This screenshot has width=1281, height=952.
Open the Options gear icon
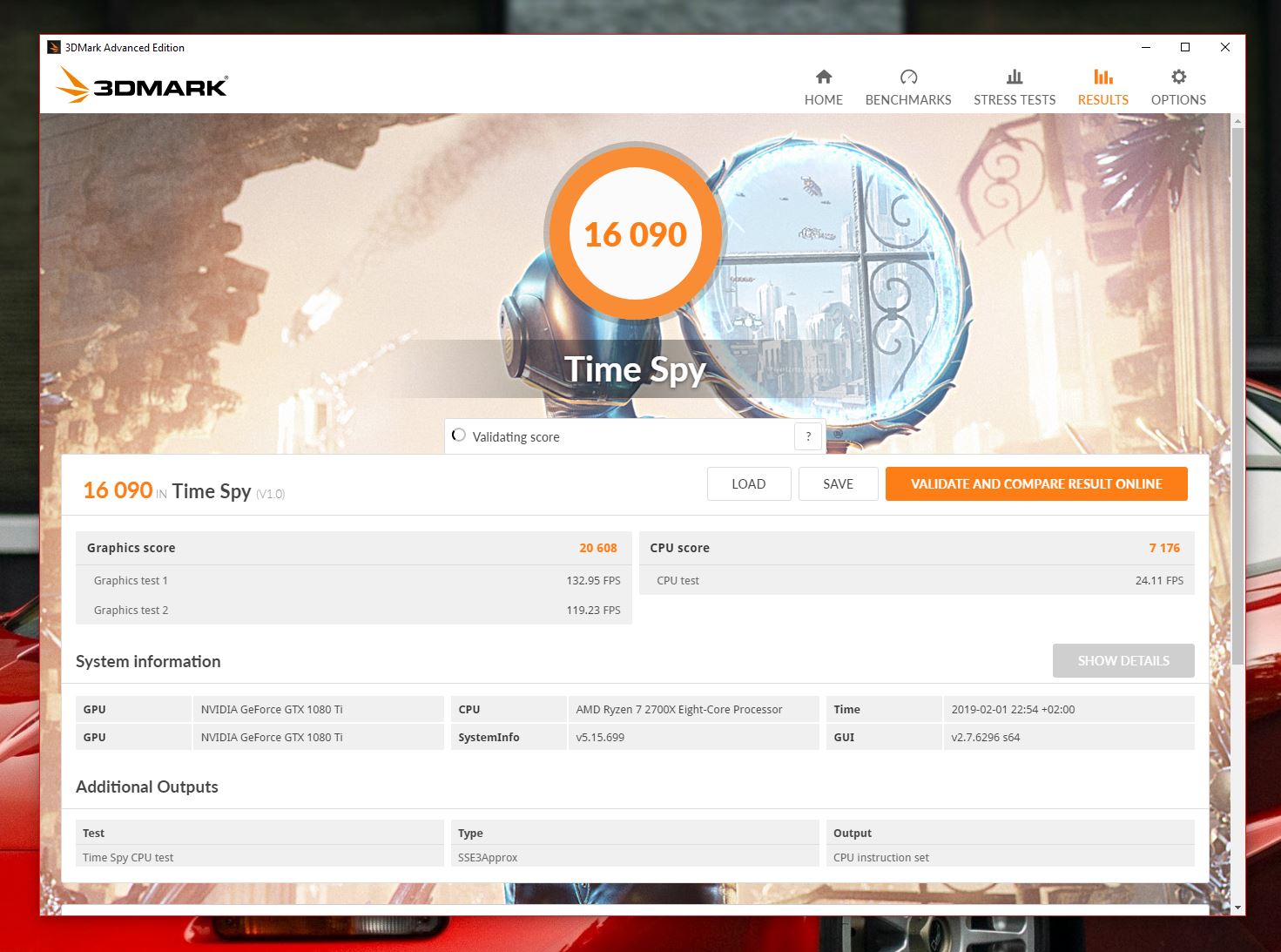1178,77
